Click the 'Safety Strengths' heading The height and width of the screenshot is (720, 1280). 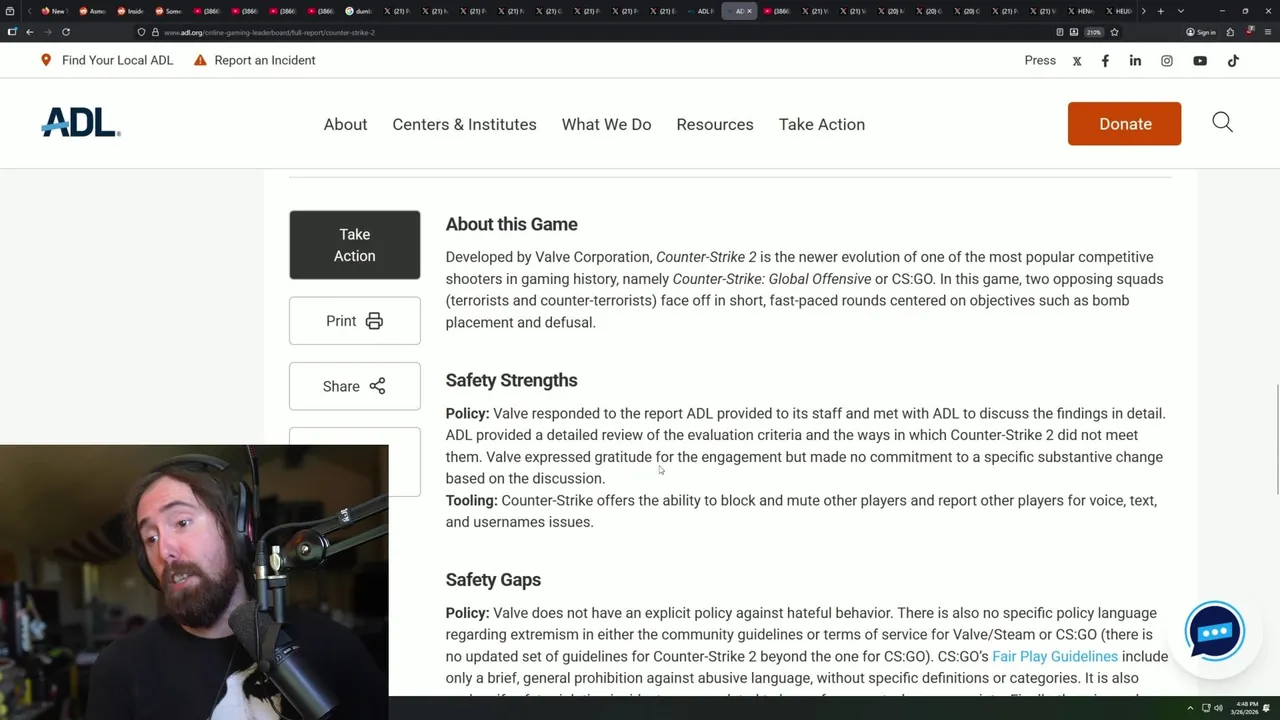[511, 381]
